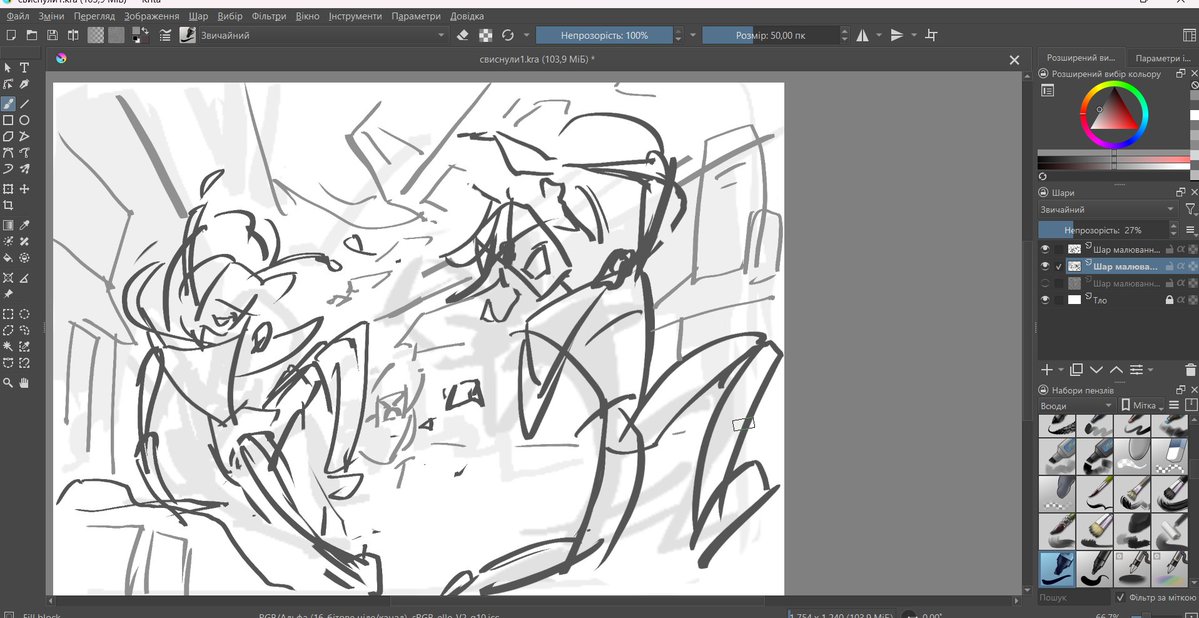Expand the add layer dropdown arrow

coord(1061,370)
